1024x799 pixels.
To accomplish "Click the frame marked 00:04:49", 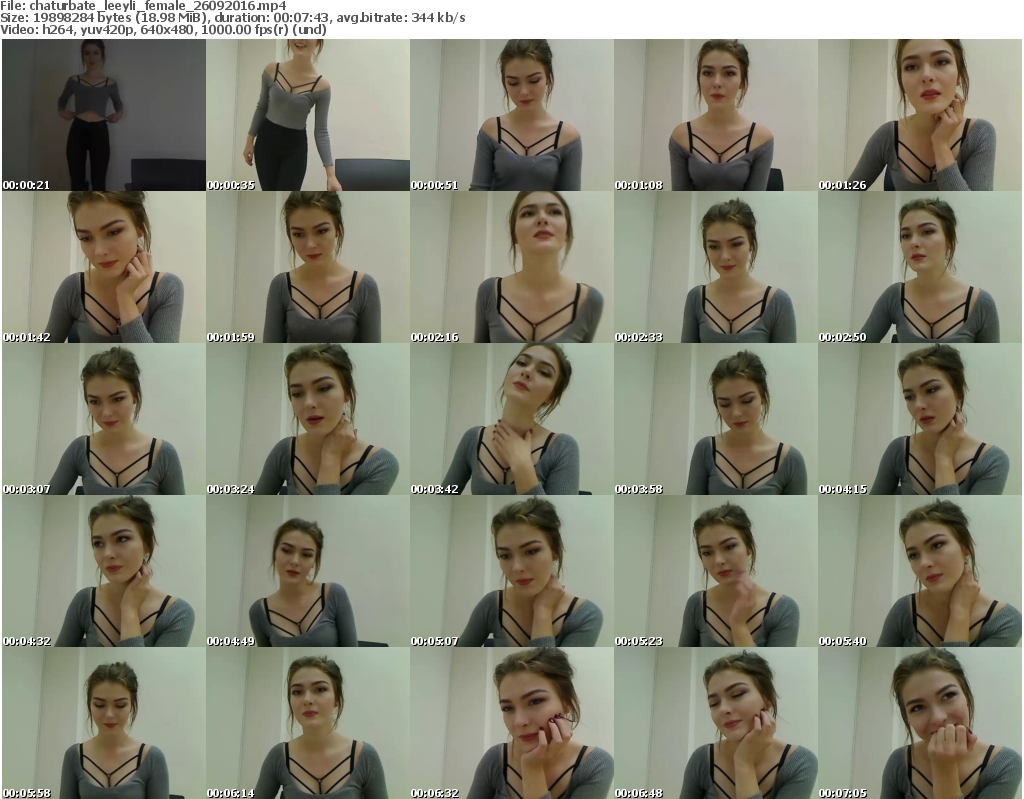I will tap(308, 571).
